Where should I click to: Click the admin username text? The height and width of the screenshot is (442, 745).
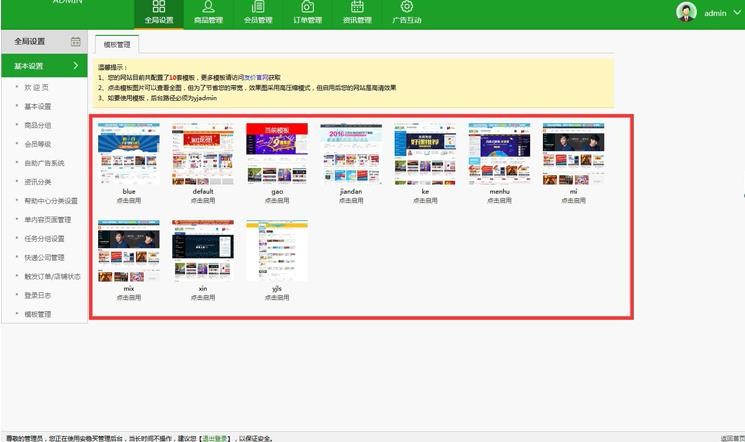715,13
